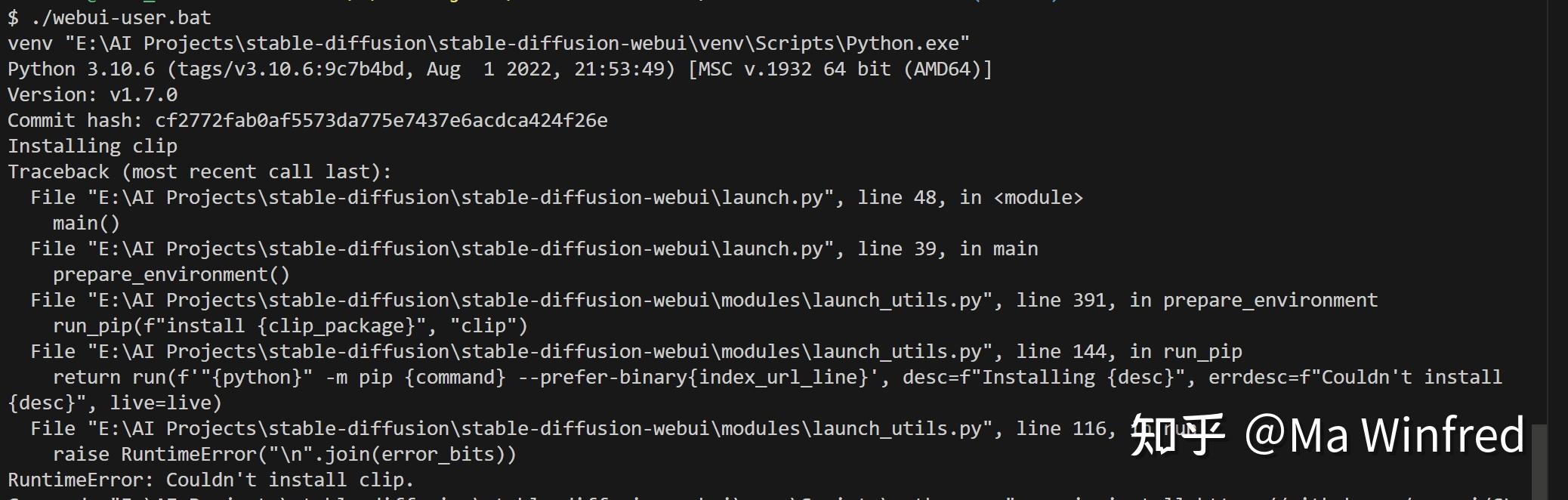The width and height of the screenshot is (1568, 500).
Task: Click the 'main()' call line
Action: coord(86,224)
